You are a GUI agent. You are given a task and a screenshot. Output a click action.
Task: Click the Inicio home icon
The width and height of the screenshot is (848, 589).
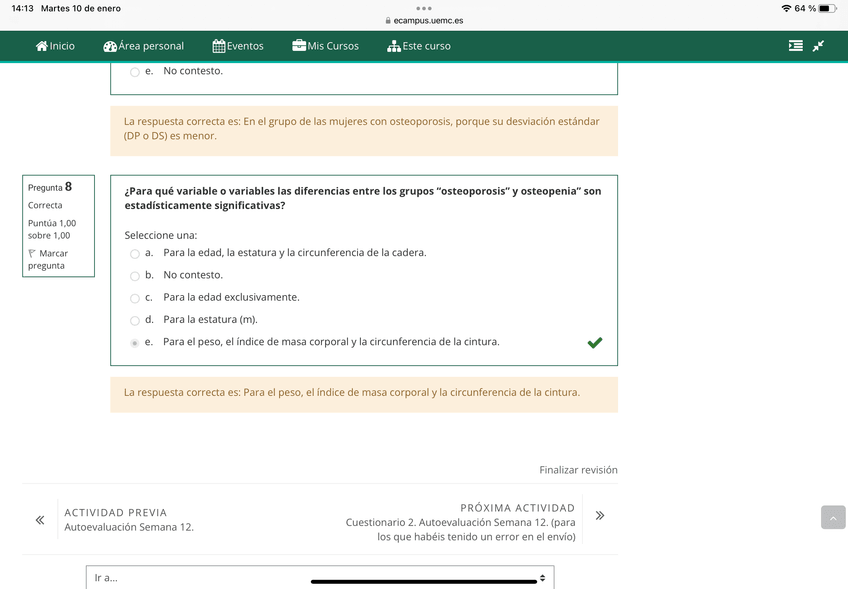click(40, 45)
